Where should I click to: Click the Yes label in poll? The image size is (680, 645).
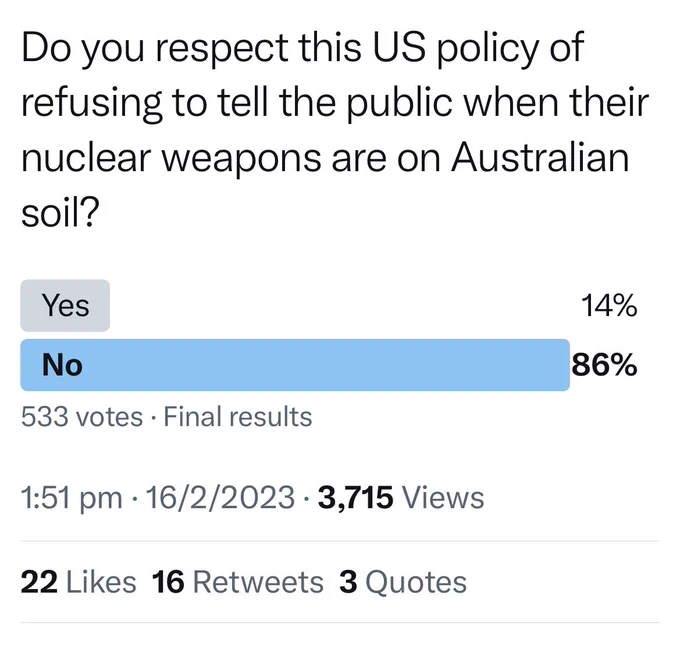(65, 305)
